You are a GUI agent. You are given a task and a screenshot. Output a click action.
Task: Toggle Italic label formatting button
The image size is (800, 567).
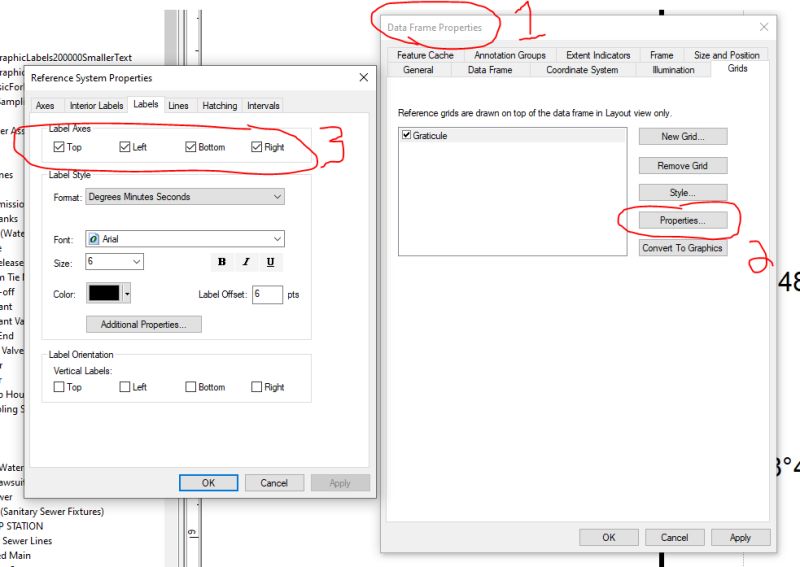click(x=246, y=262)
